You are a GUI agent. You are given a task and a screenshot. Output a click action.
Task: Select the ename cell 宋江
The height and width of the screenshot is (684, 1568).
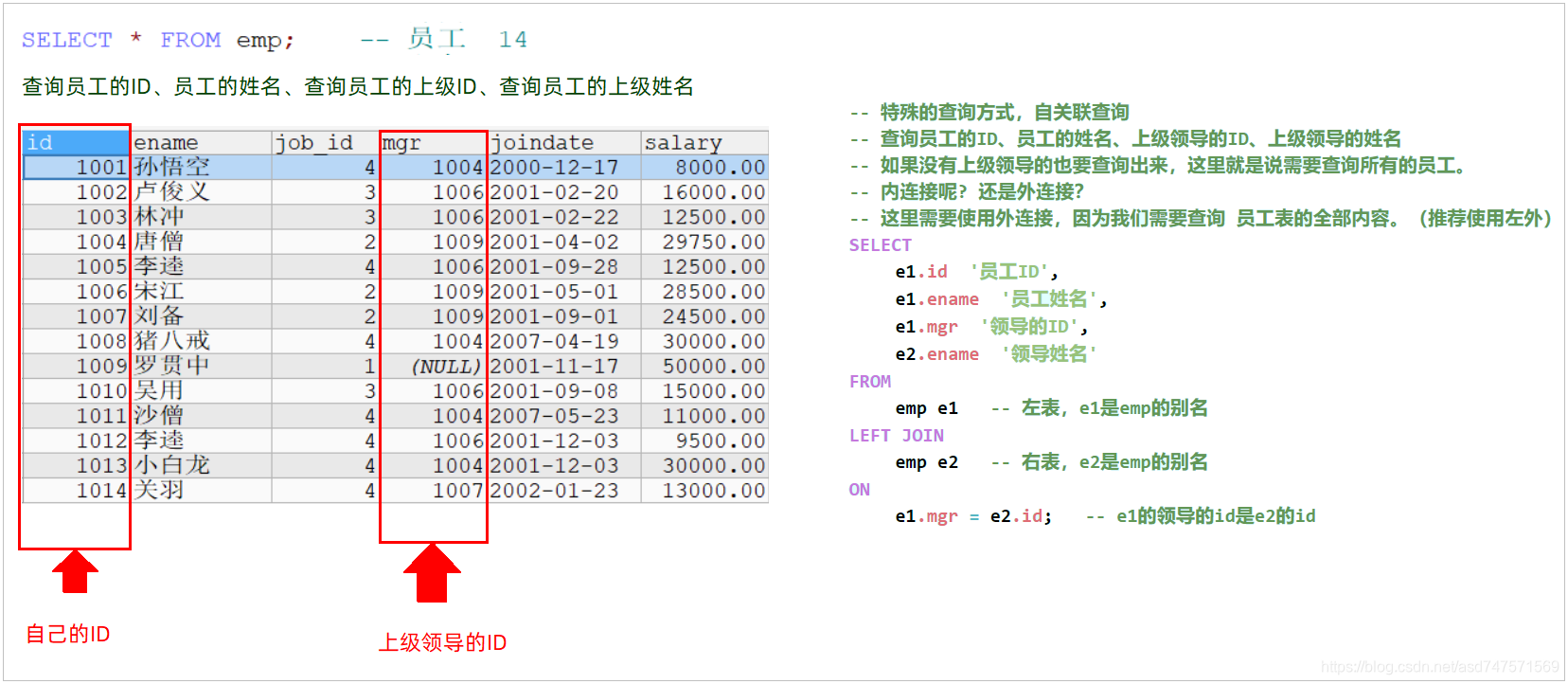tap(201, 292)
